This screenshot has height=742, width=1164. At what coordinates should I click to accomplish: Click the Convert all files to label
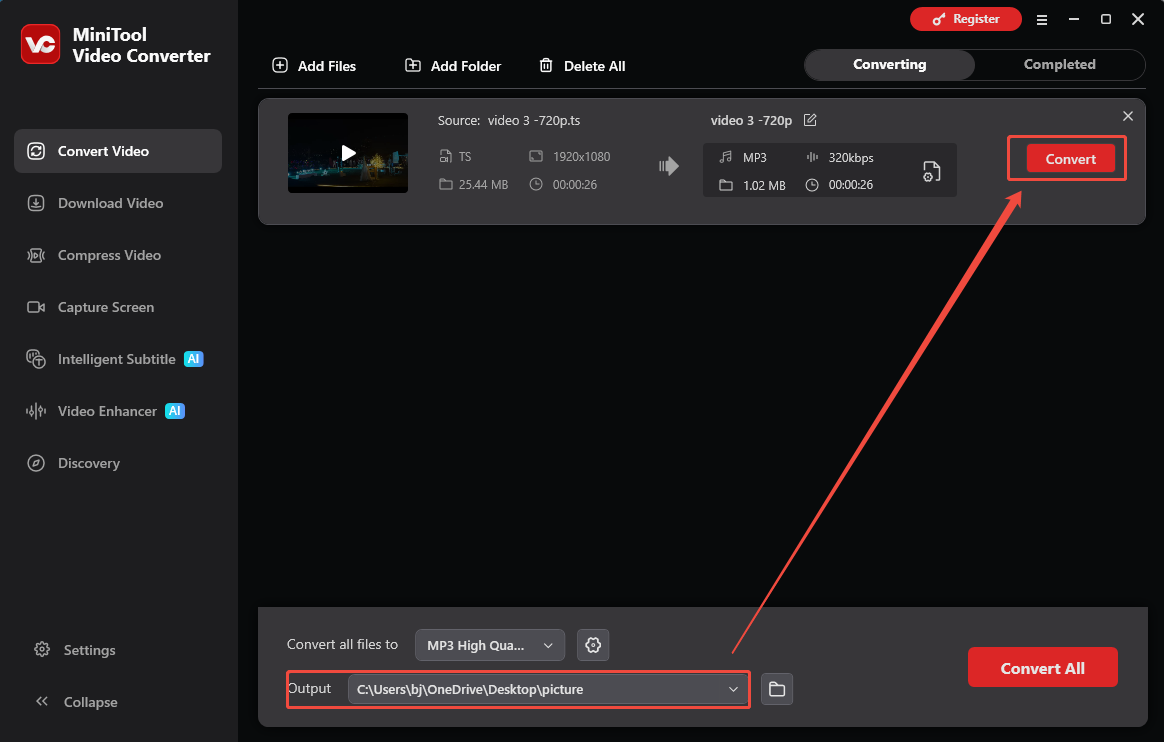[x=342, y=644]
